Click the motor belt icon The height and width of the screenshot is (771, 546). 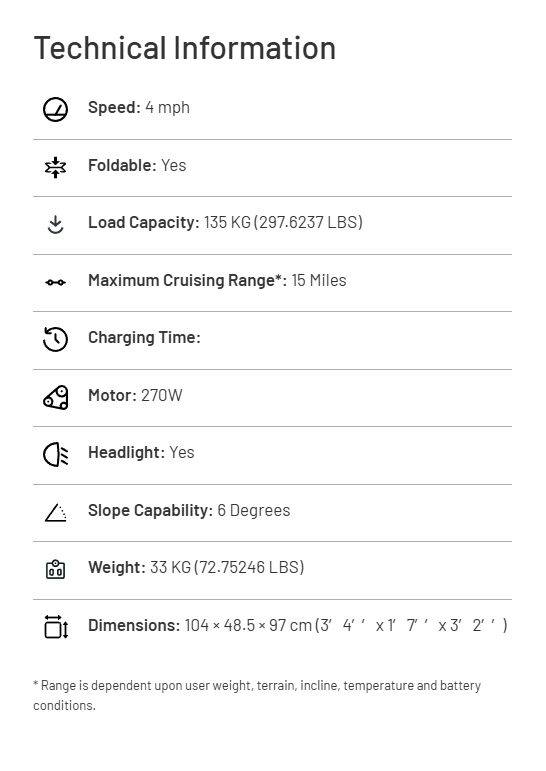pos(56,397)
